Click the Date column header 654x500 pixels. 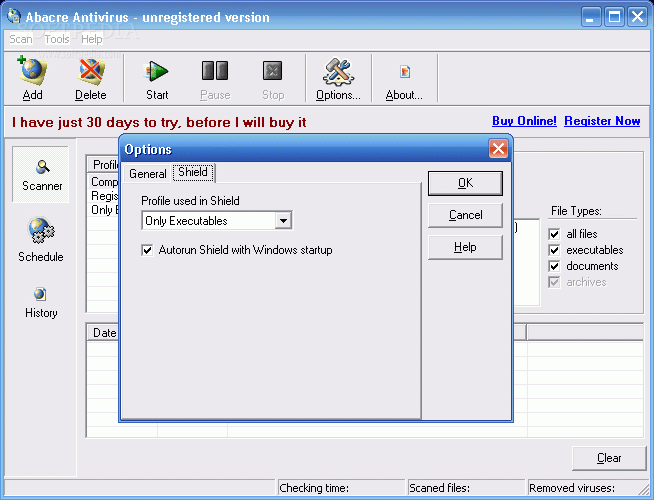point(103,333)
